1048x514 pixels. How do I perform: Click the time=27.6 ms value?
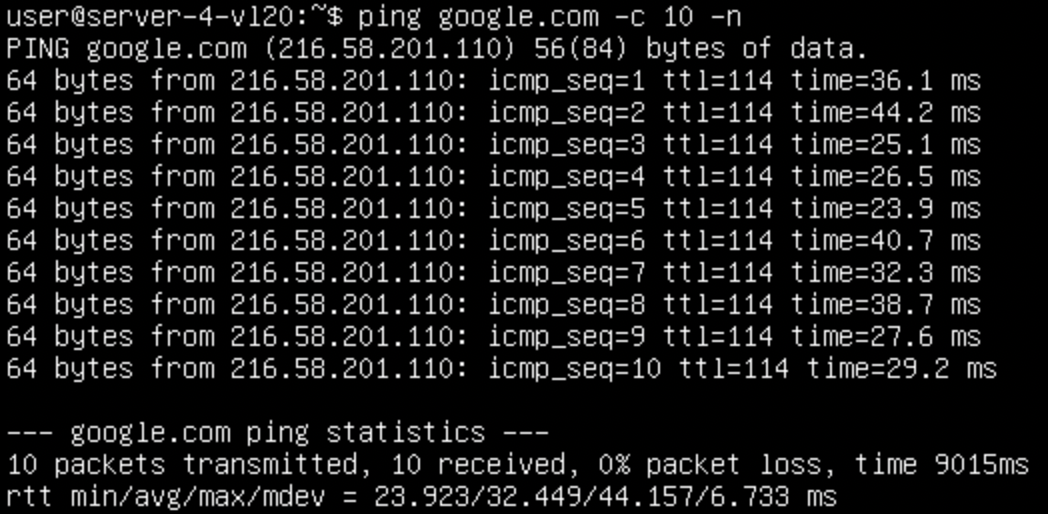pos(886,337)
